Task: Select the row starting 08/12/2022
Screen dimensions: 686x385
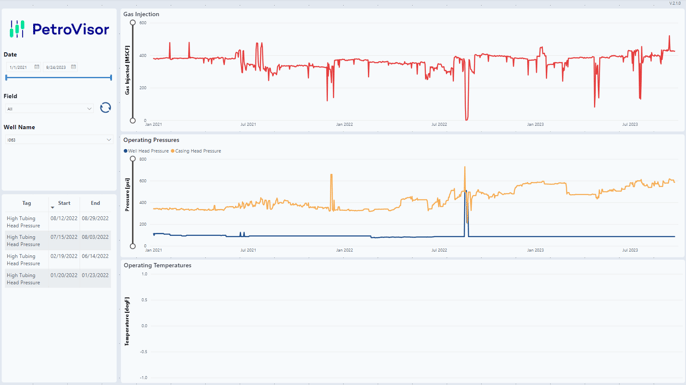Action: coord(58,222)
